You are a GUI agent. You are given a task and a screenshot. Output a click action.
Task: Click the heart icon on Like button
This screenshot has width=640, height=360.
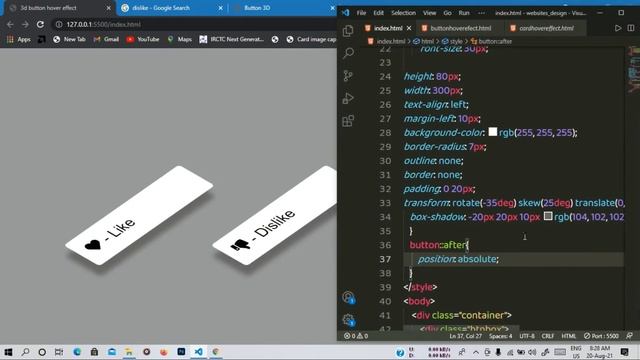tap(93, 244)
